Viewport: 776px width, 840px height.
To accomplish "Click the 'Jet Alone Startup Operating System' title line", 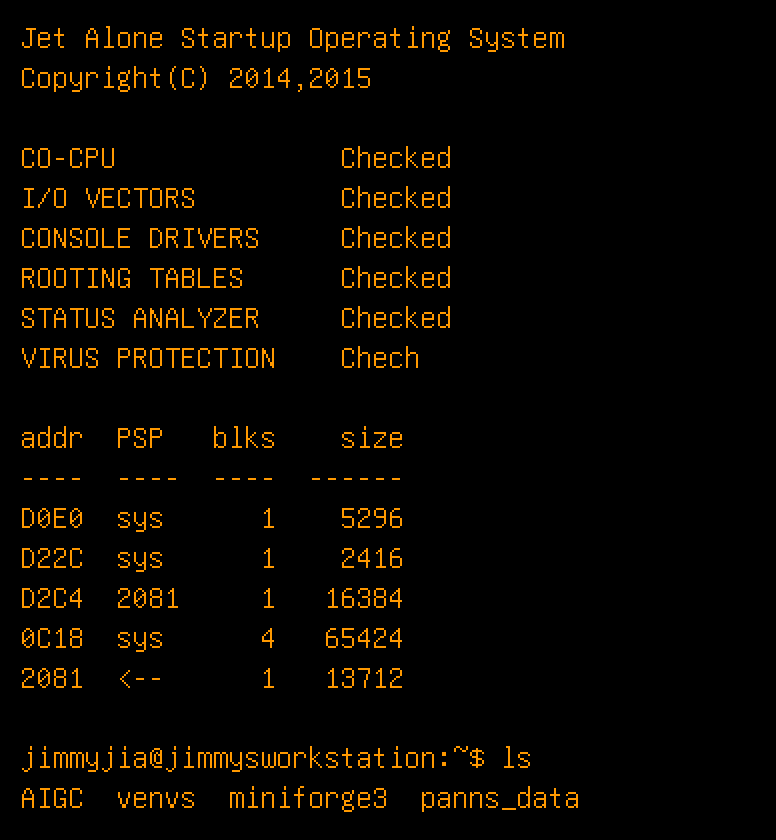I will [293, 39].
